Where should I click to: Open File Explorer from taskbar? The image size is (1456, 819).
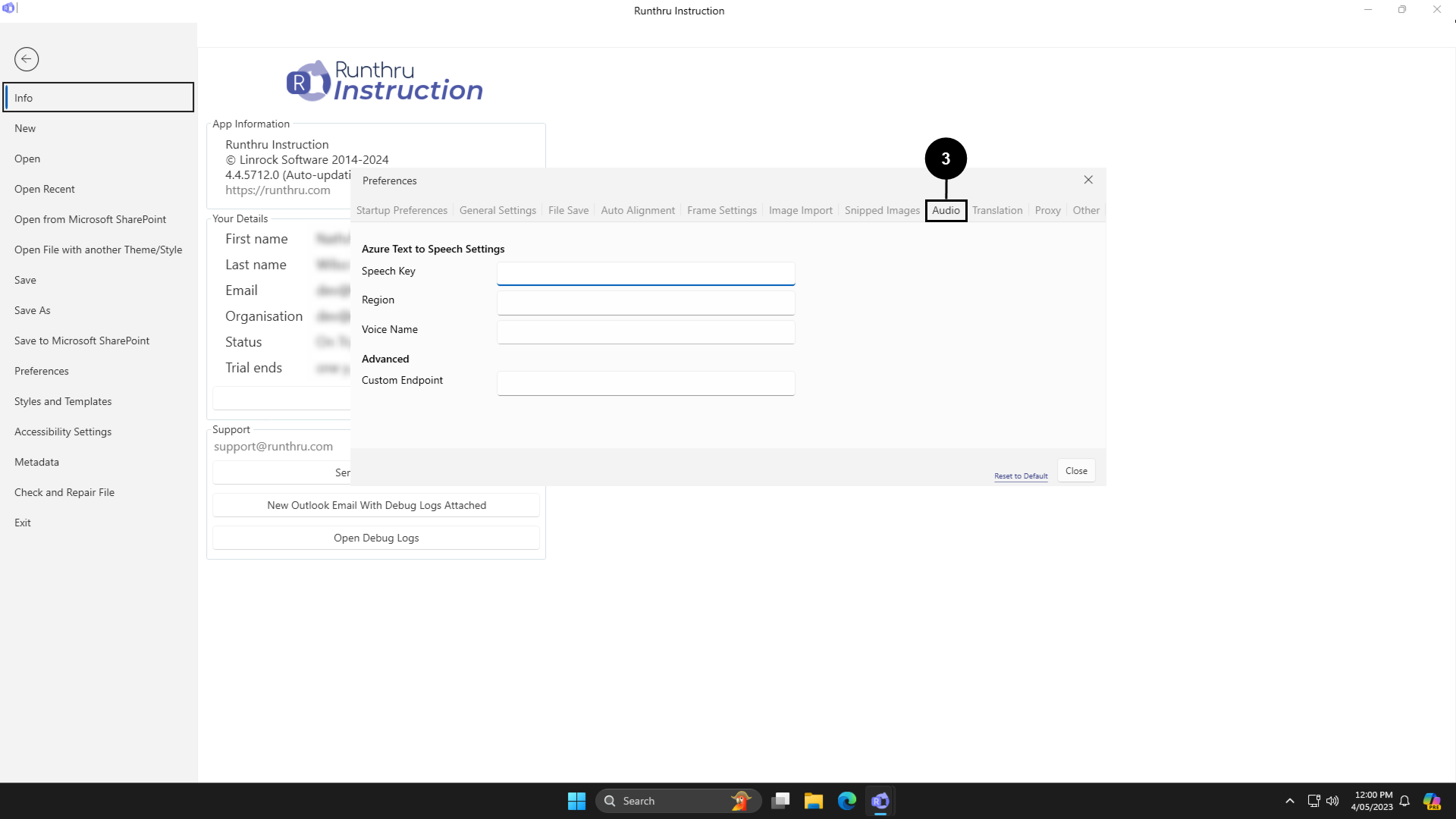(814, 801)
